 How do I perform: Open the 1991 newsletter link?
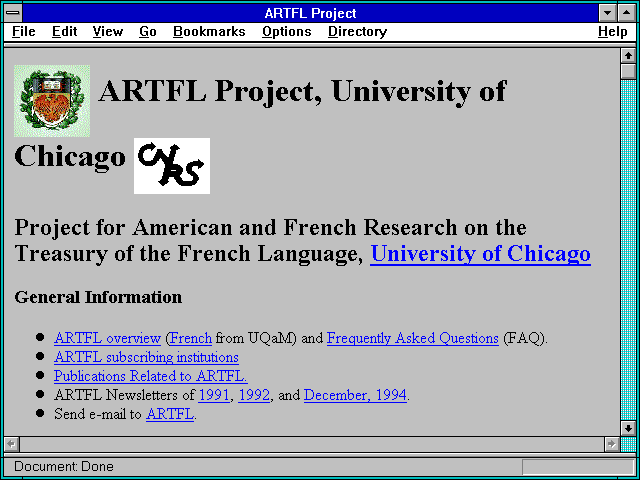tap(214, 395)
